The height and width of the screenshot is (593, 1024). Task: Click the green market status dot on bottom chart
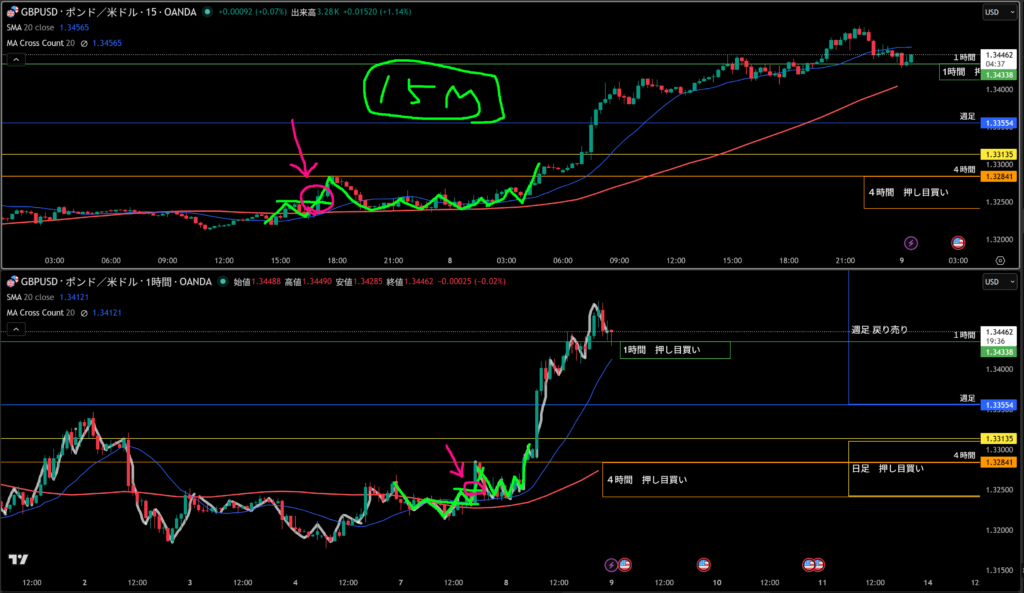coord(222,282)
